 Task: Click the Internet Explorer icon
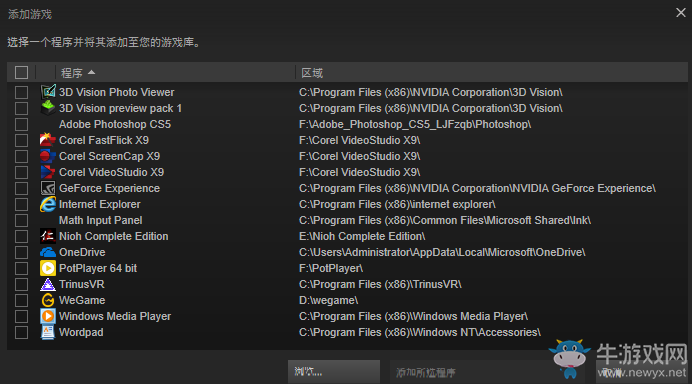click(48, 204)
